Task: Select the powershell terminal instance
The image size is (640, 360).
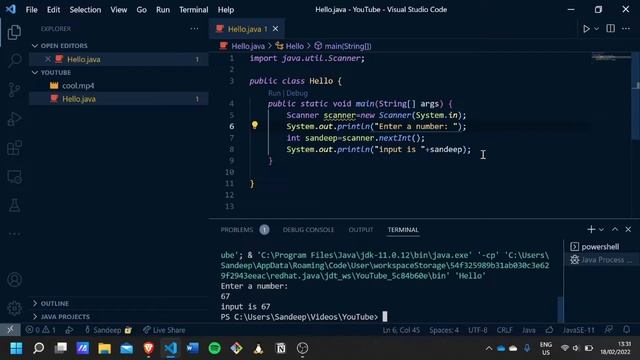Action: [x=601, y=247]
